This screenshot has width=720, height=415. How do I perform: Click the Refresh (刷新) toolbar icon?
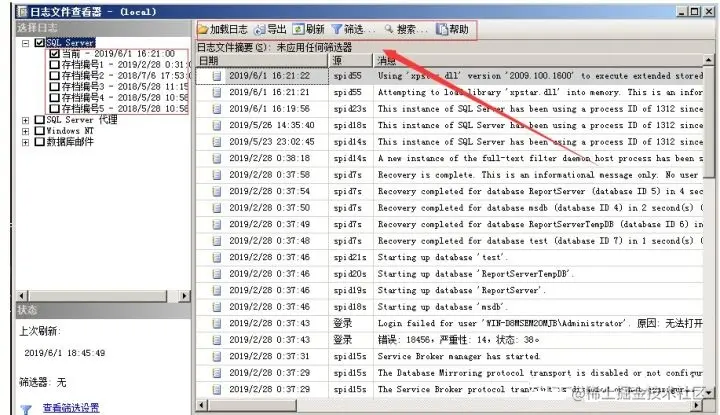coord(298,29)
